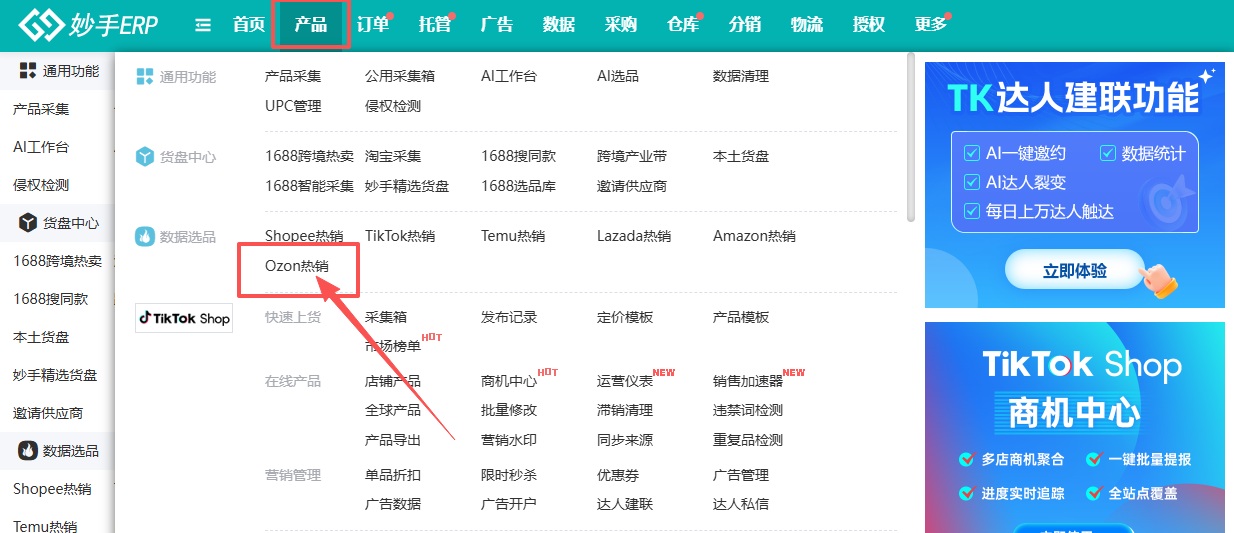The height and width of the screenshot is (533, 1234).
Task: Open 限时秒杀 link
Action: coord(509,475)
